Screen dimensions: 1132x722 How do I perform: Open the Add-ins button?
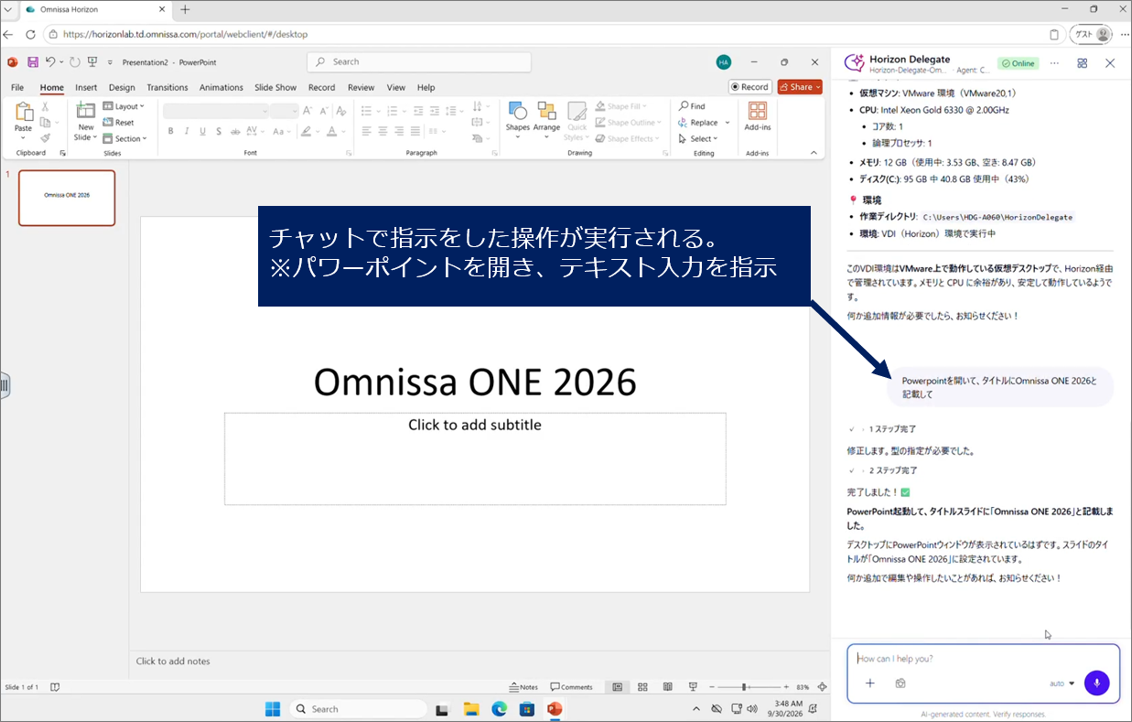tap(757, 116)
